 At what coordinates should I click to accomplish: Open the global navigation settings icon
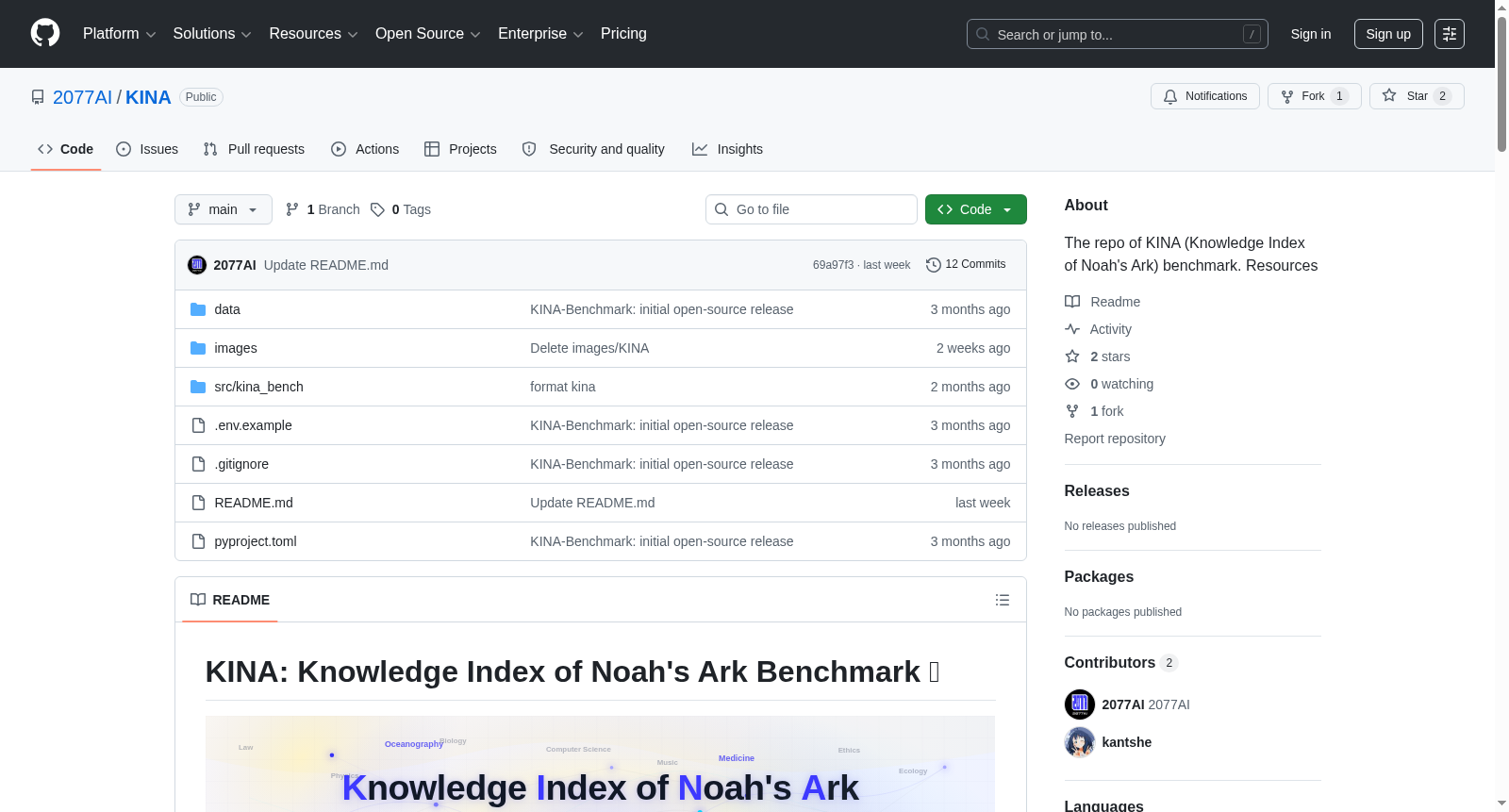[1450, 34]
